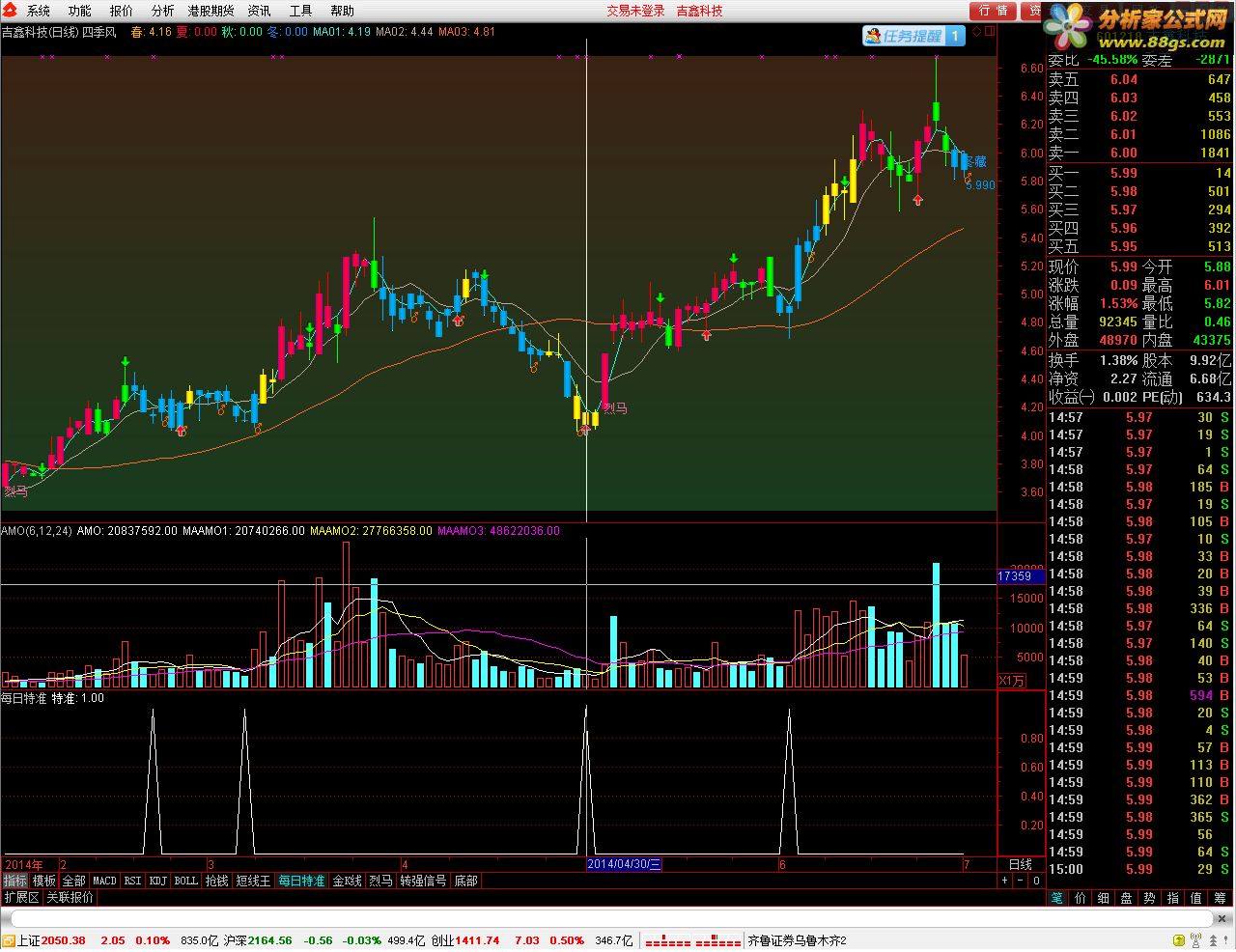Select the 筹 tab in side panel
Screen dimensions: 1236x952
click(x=1221, y=898)
